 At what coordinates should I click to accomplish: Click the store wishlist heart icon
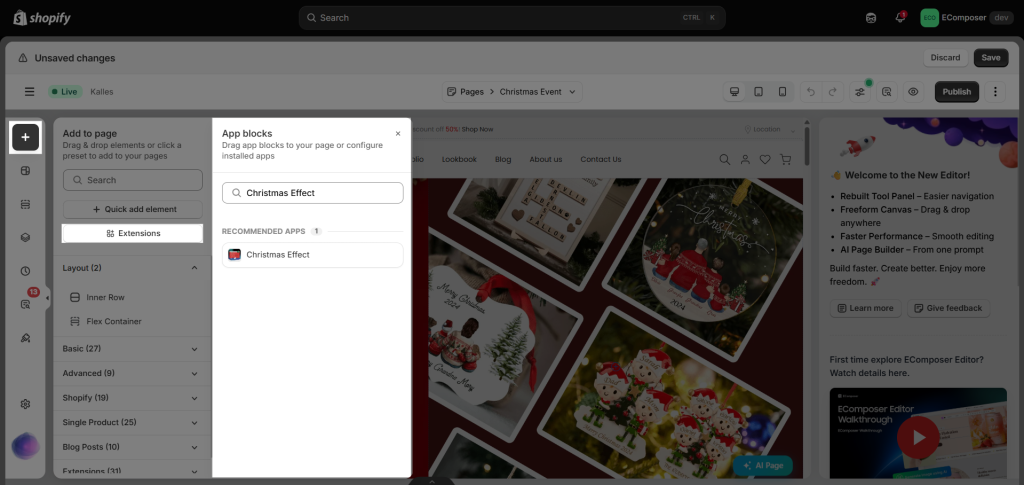coord(765,159)
